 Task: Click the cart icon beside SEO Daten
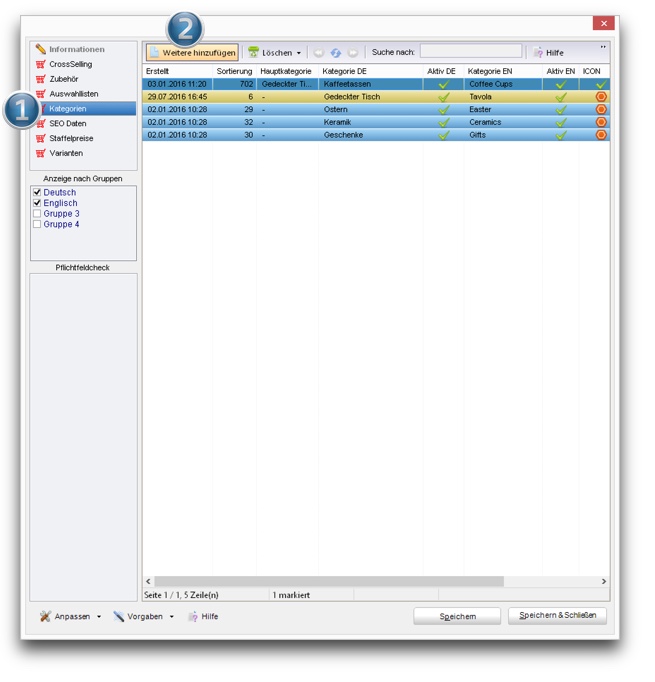pos(40,124)
